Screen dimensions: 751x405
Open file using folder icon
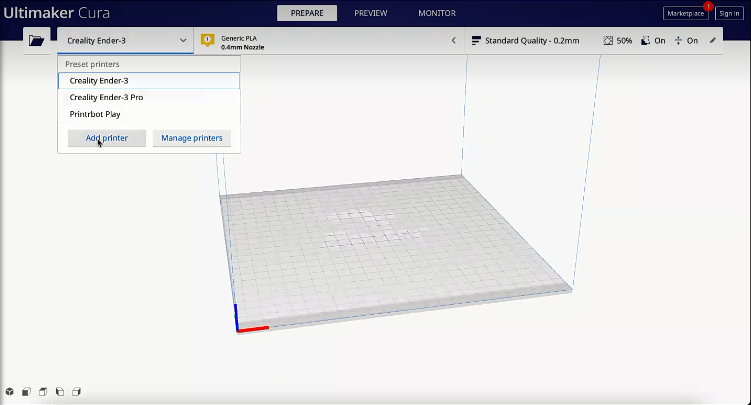[x=36, y=41]
